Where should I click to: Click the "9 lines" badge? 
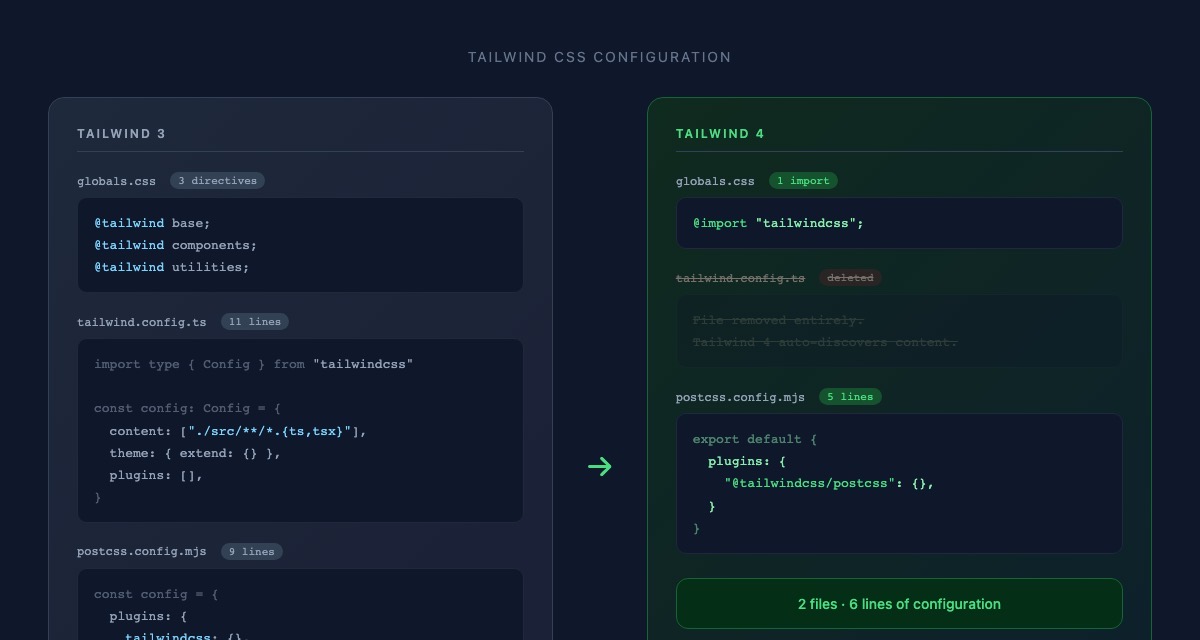pyautogui.click(x=251, y=552)
